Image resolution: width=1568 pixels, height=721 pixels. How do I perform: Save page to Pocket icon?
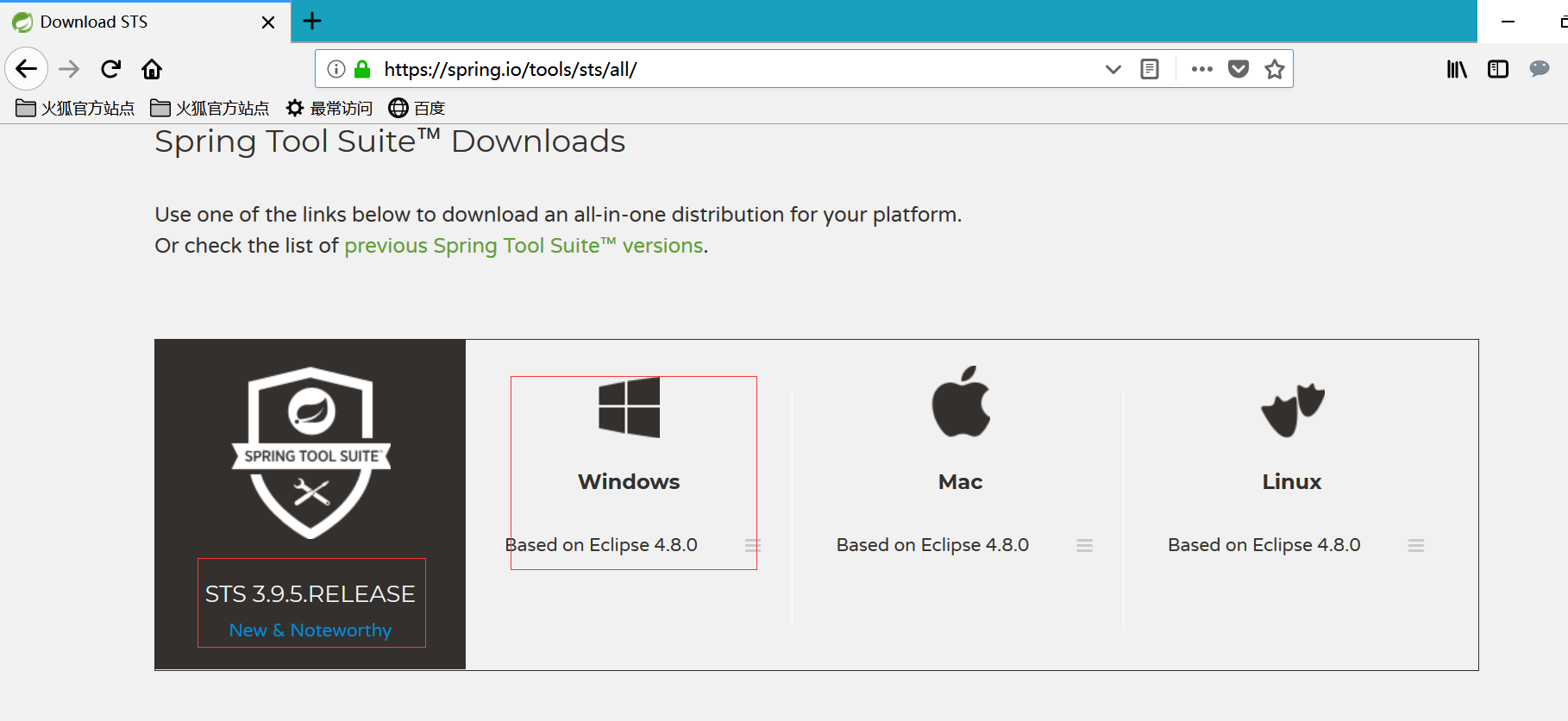[1238, 69]
